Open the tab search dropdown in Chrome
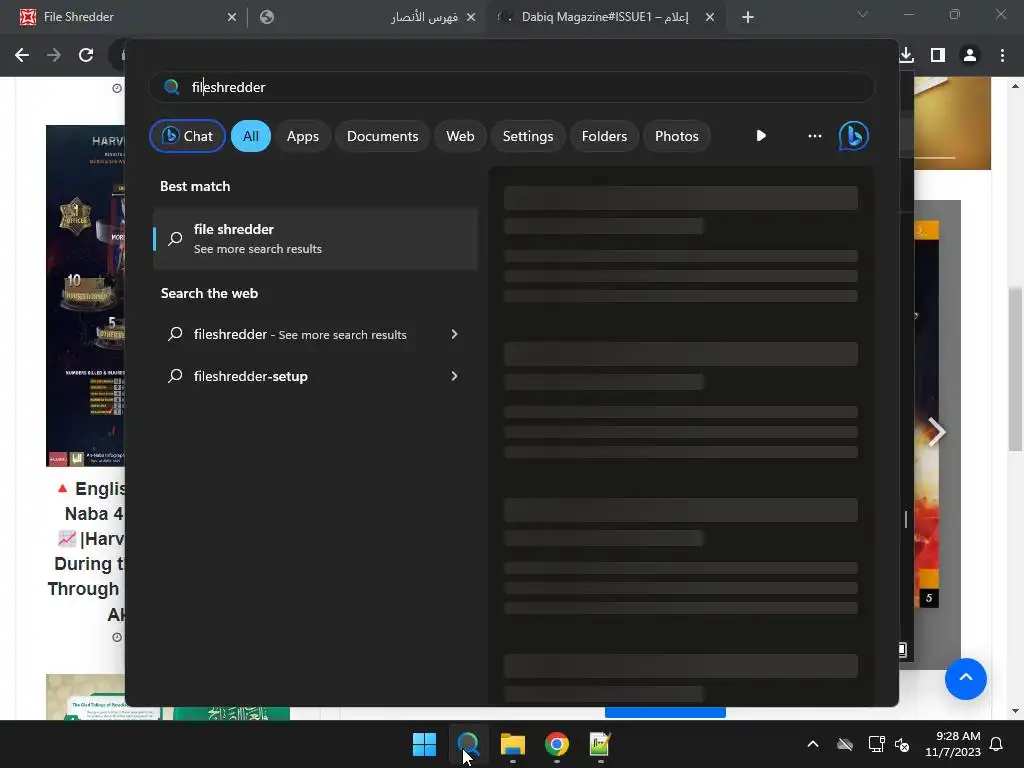The width and height of the screenshot is (1024, 768). 863,14
